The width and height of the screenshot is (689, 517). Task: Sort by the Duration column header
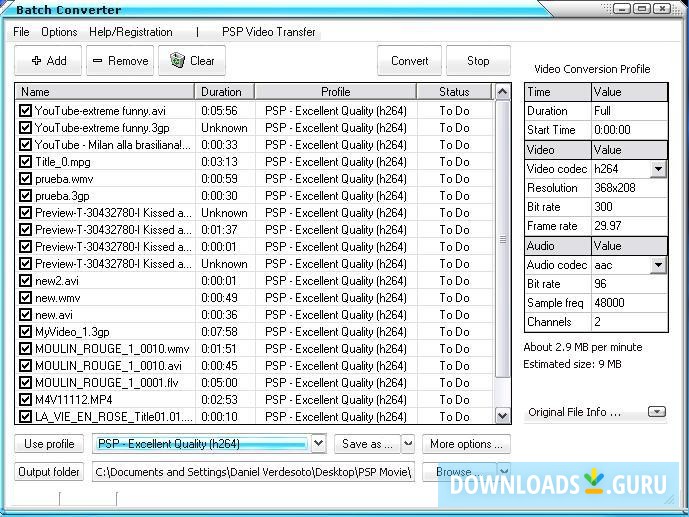tap(224, 92)
